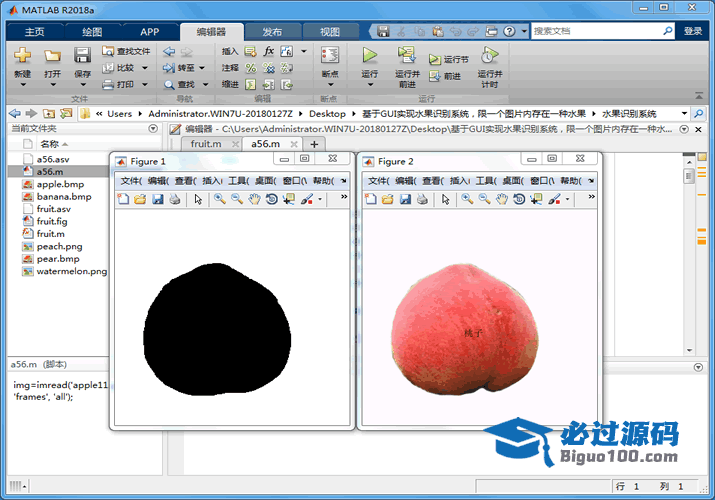This screenshot has width=715, height=500.
Task: Click the Compare (比较) tool
Action: 119,68
